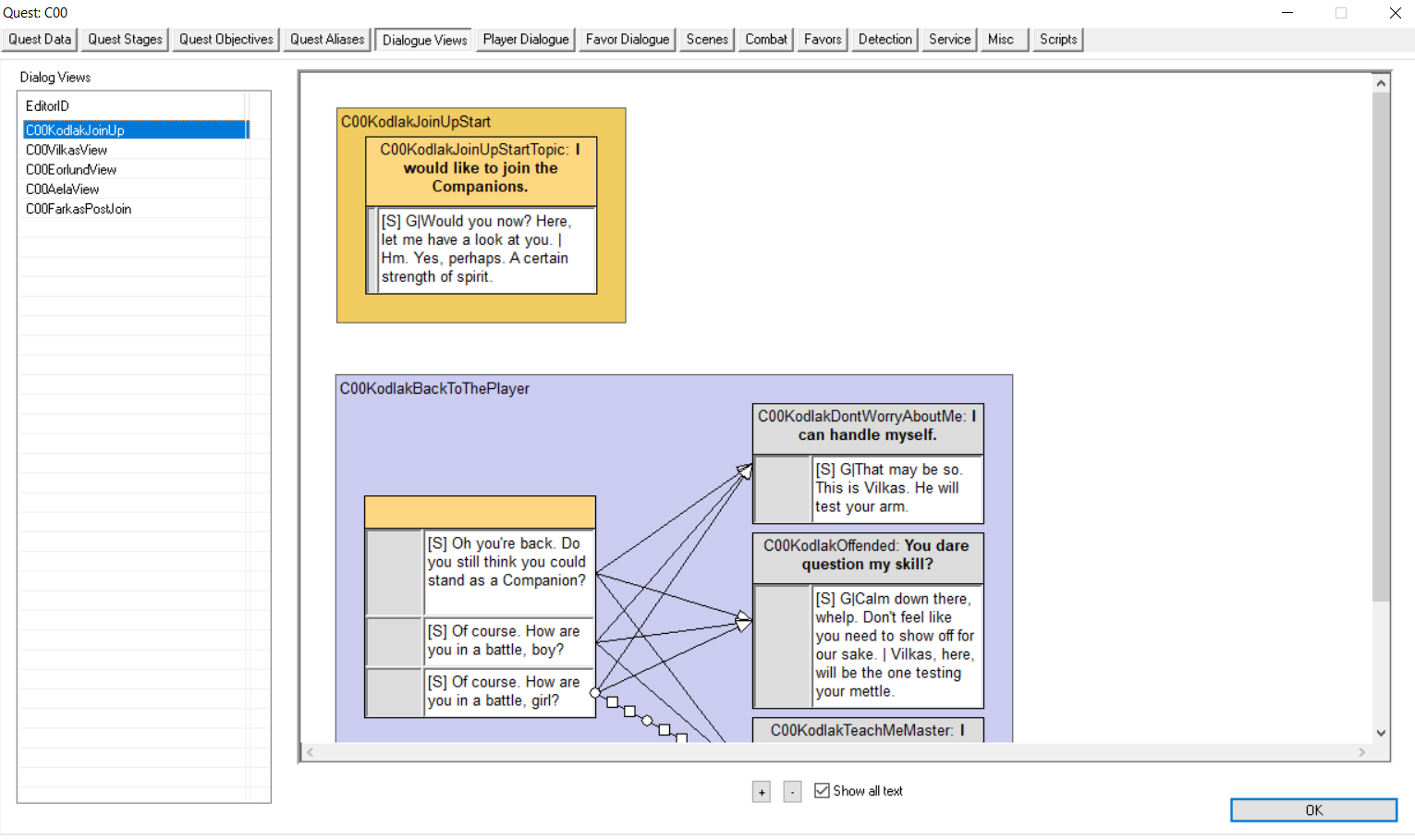
Task: Click the vertical scrollbar up arrow
Action: click(x=1381, y=83)
